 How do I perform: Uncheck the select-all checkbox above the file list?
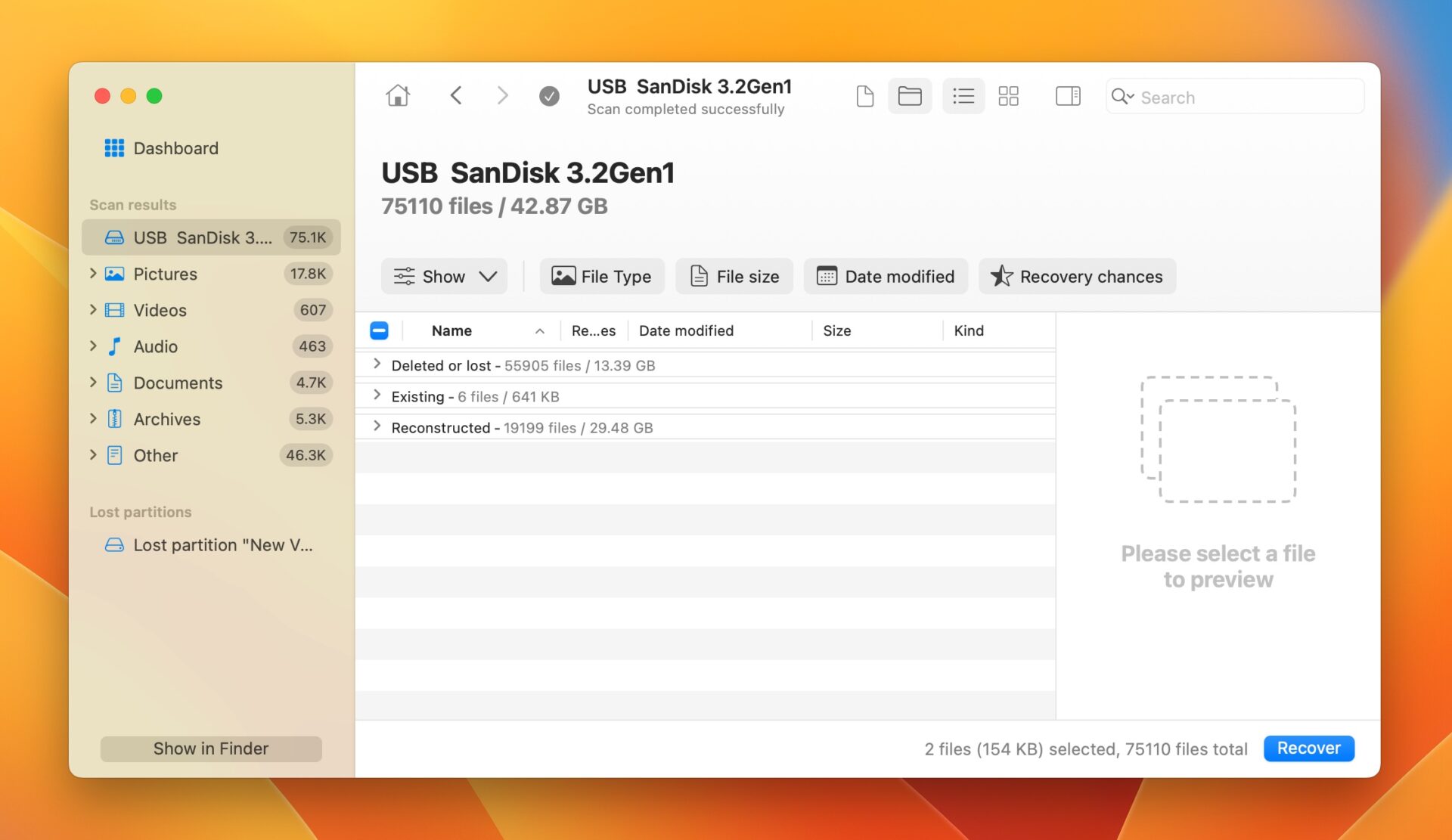point(379,330)
